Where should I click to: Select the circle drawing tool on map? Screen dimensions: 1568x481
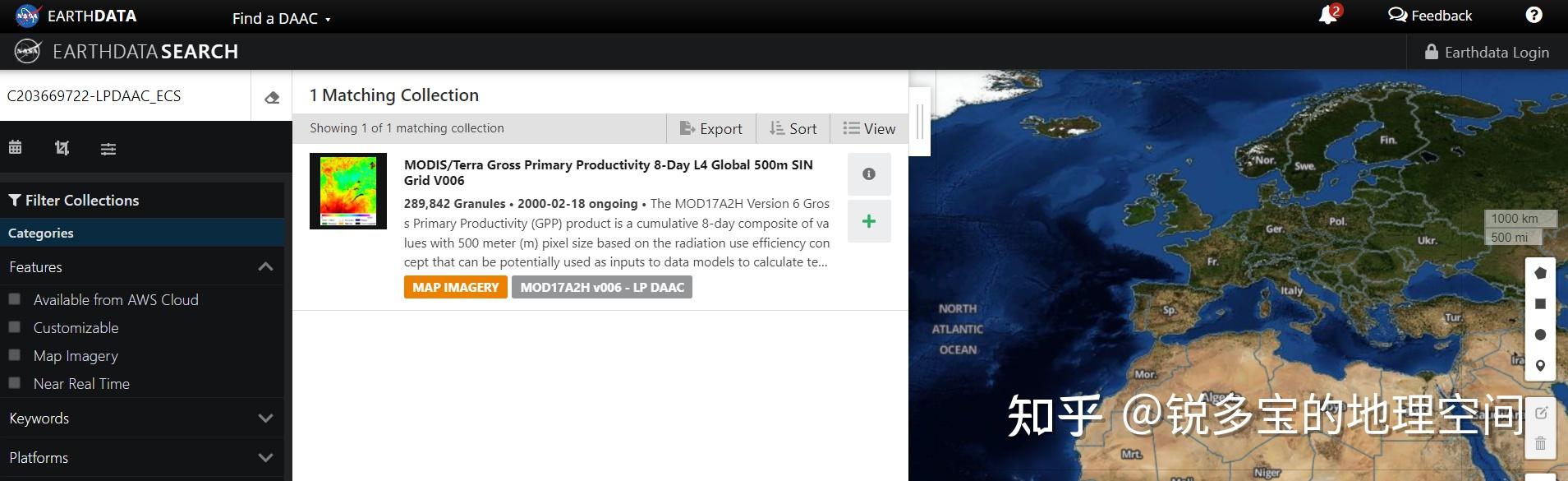tap(1540, 335)
